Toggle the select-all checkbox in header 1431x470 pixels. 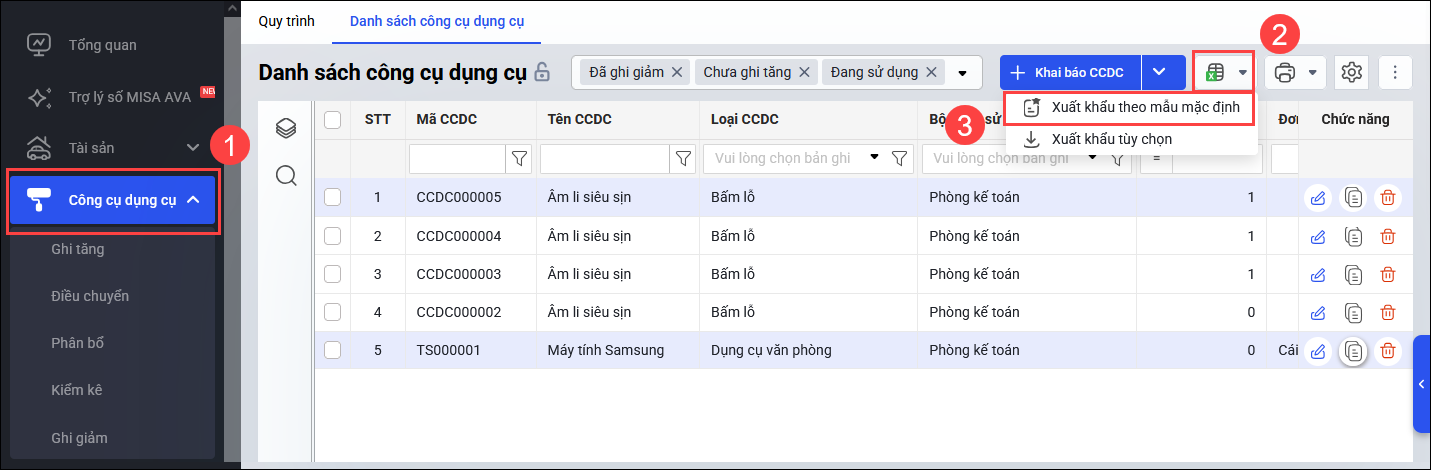[333, 120]
